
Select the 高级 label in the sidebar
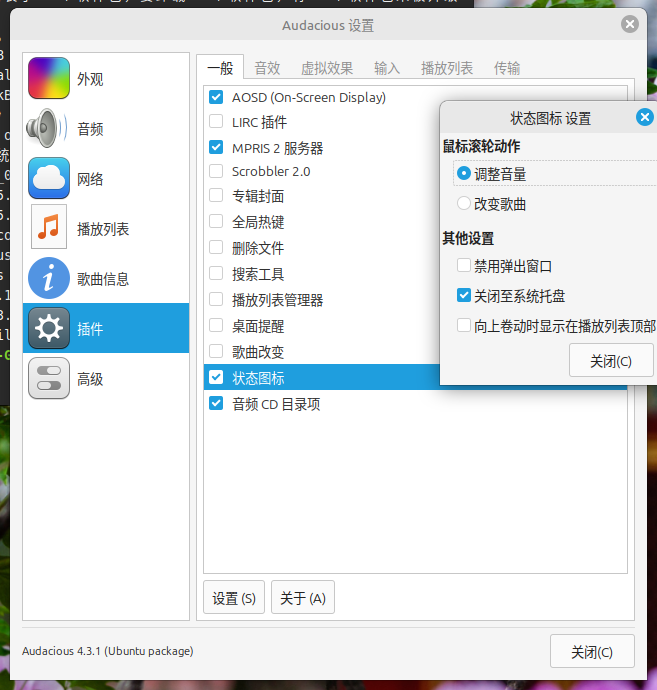click(x=90, y=379)
